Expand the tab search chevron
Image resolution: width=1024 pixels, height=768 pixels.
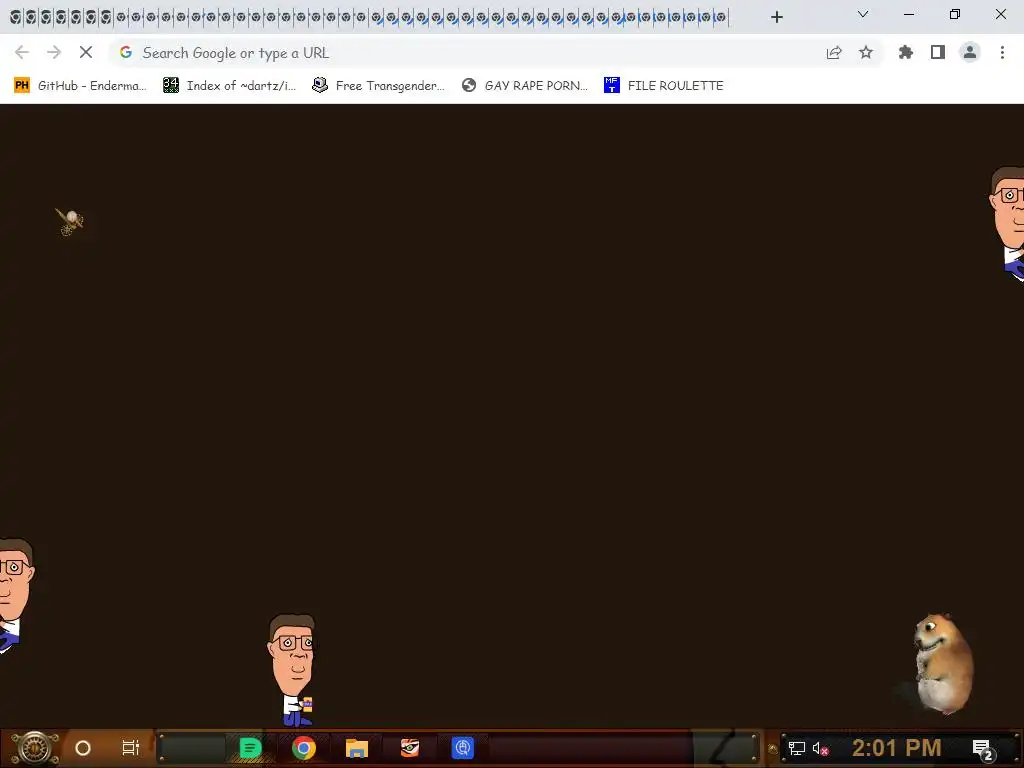863,14
